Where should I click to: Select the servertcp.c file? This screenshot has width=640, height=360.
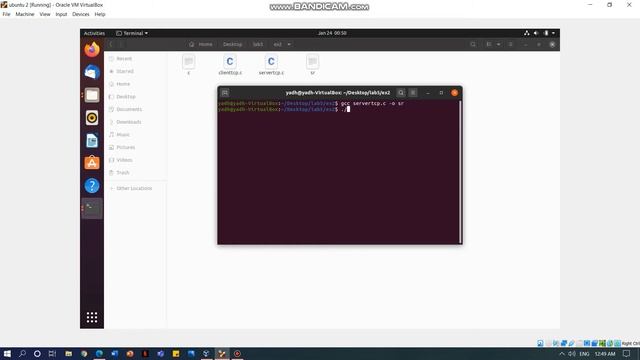(271, 64)
